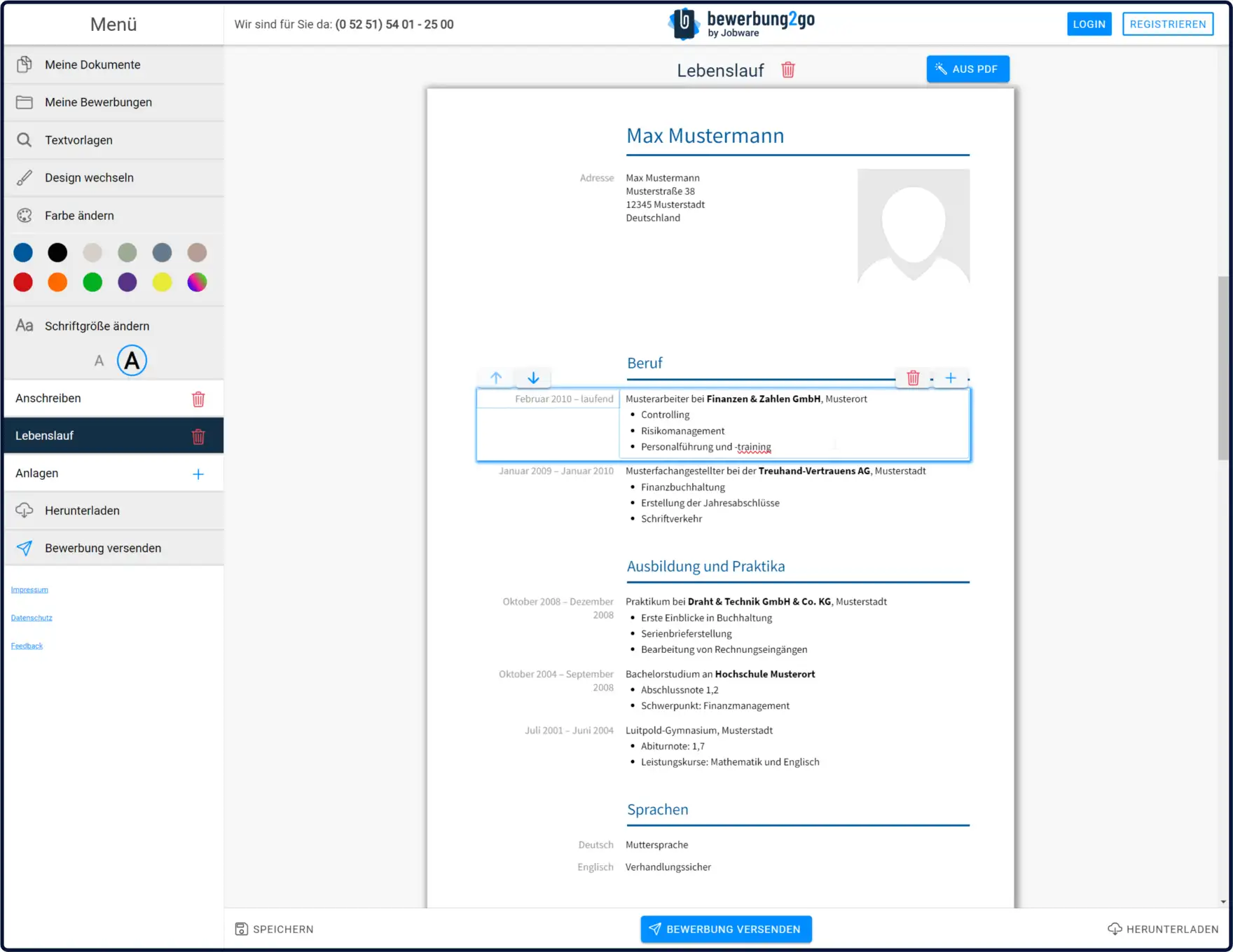1233x952 pixels.
Task: Select Design wechseln option
Action: click(x=113, y=178)
